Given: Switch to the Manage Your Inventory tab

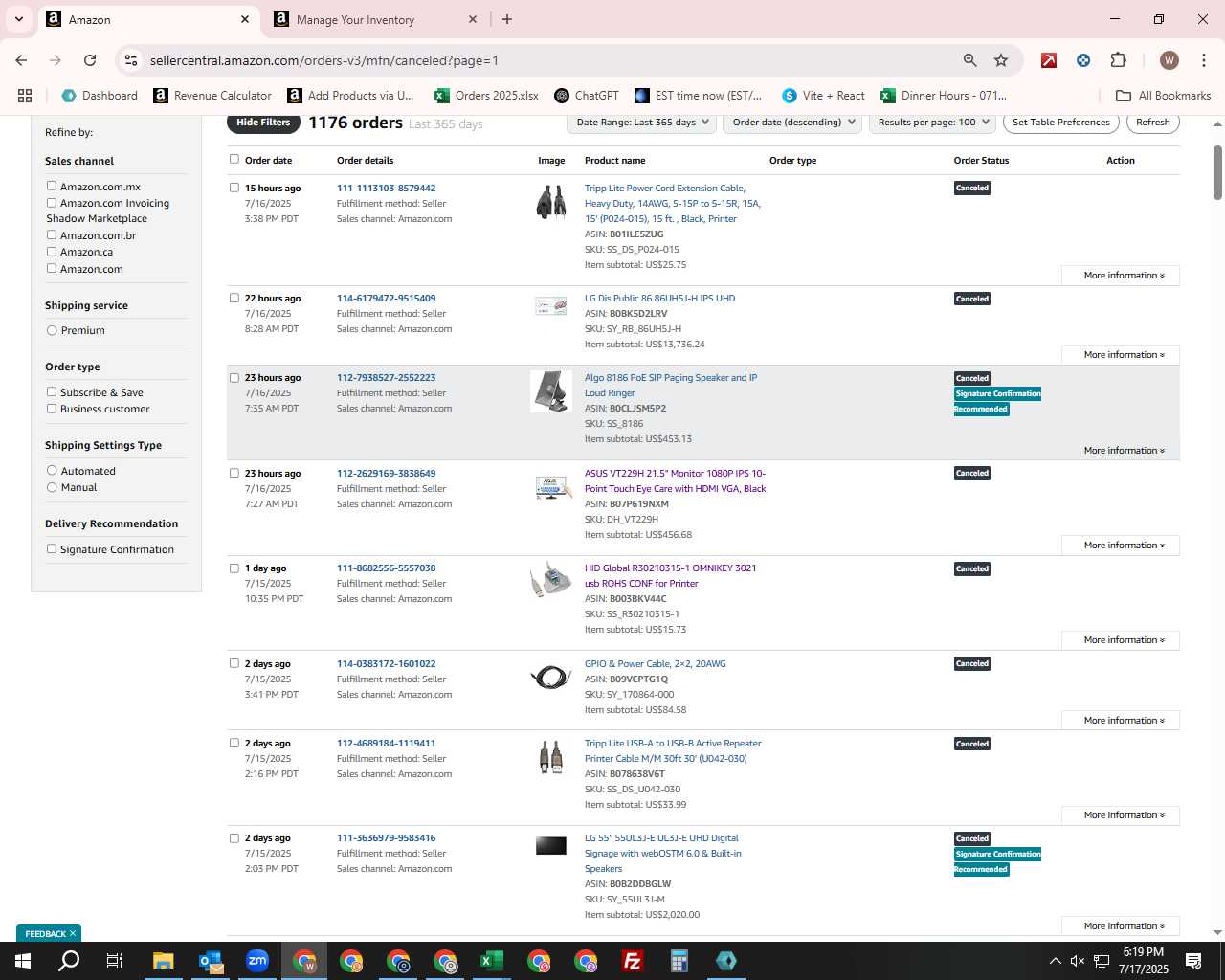Looking at the screenshot, I should click(x=373, y=19).
